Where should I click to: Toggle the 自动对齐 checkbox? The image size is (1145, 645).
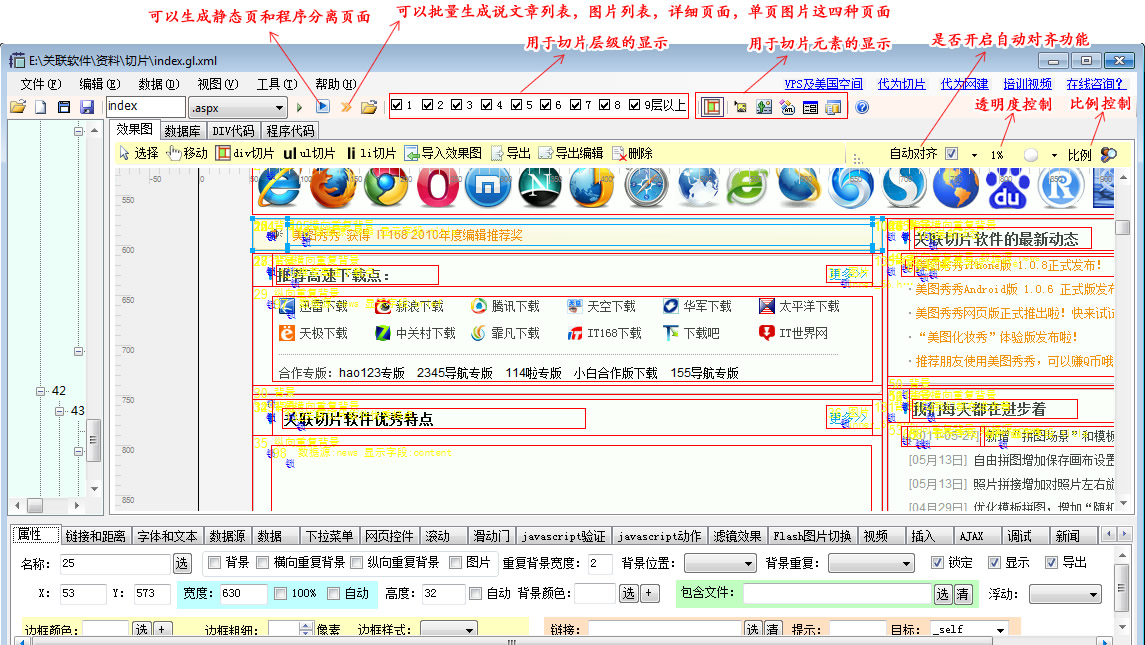pyautogui.click(x=951, y=153)
